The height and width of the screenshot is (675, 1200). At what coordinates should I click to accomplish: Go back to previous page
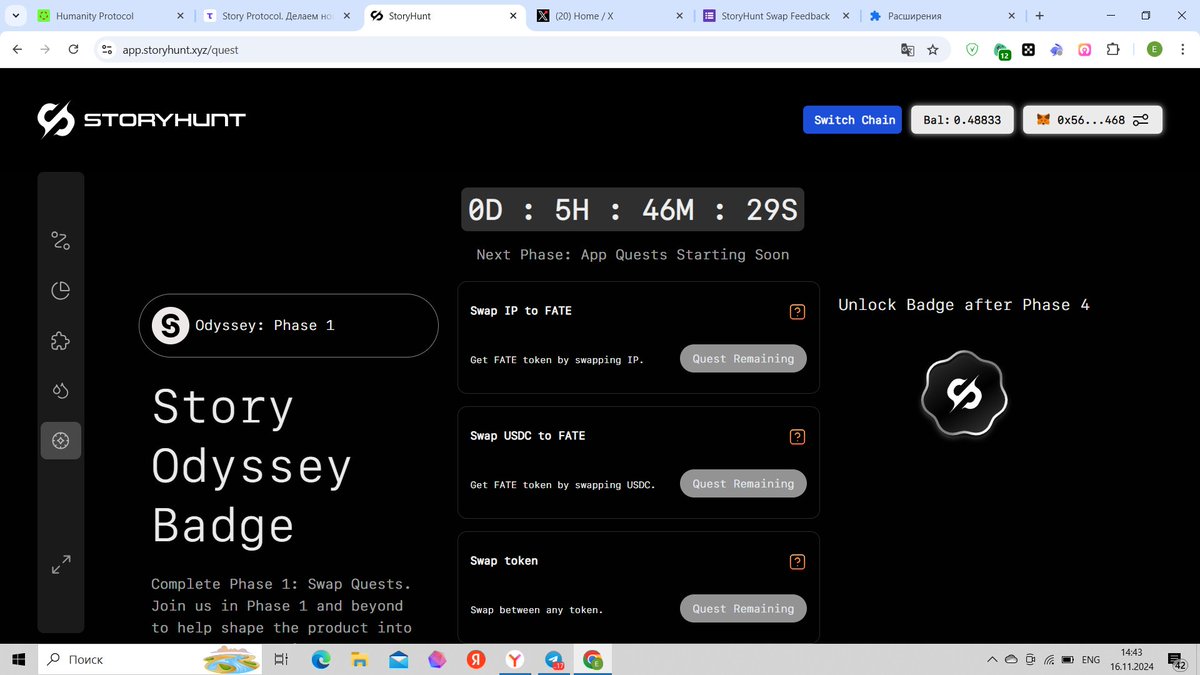(17, 49)
